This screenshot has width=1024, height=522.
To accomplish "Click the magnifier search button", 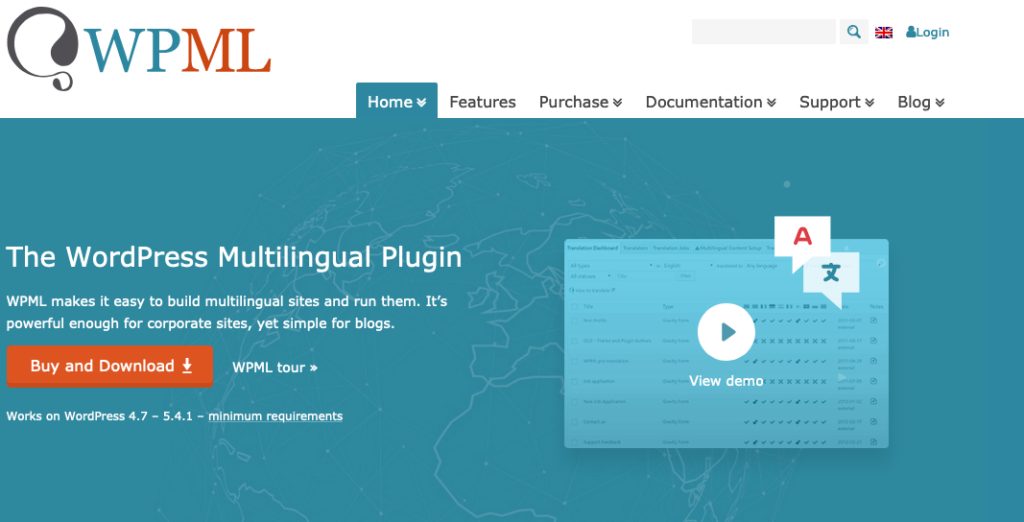I will (854, 31).
